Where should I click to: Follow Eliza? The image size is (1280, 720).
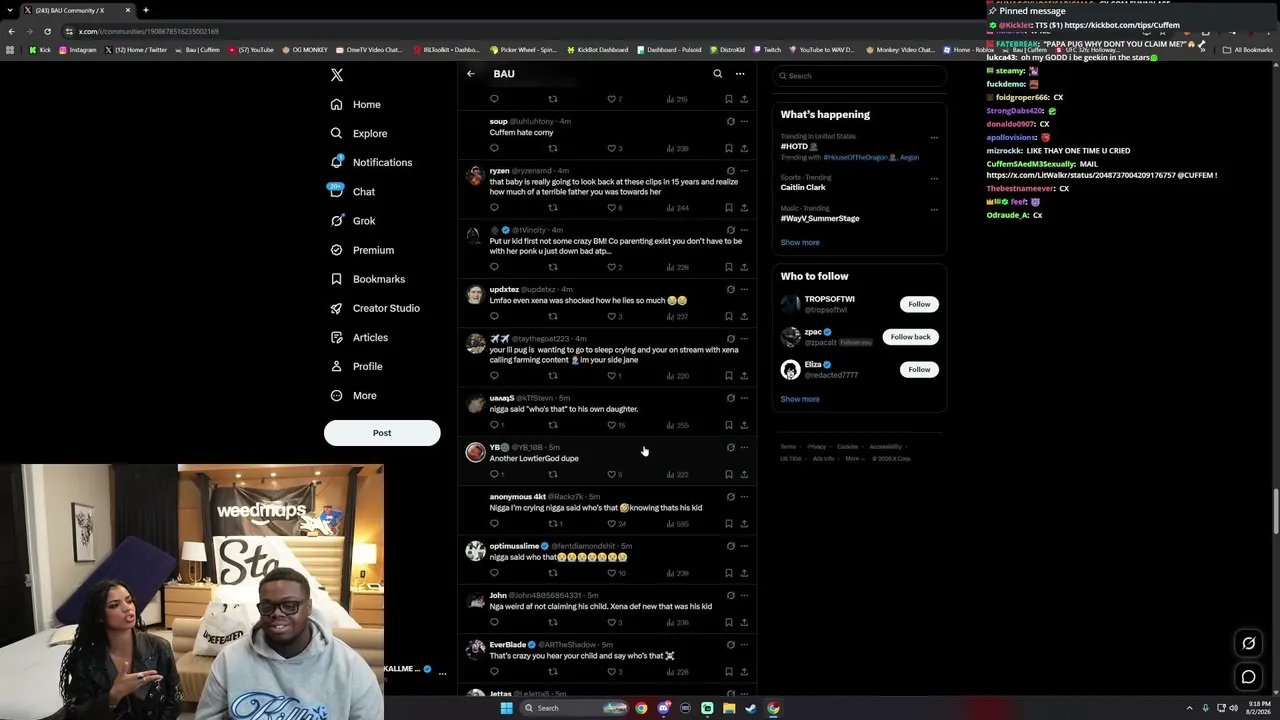point(919,370)
